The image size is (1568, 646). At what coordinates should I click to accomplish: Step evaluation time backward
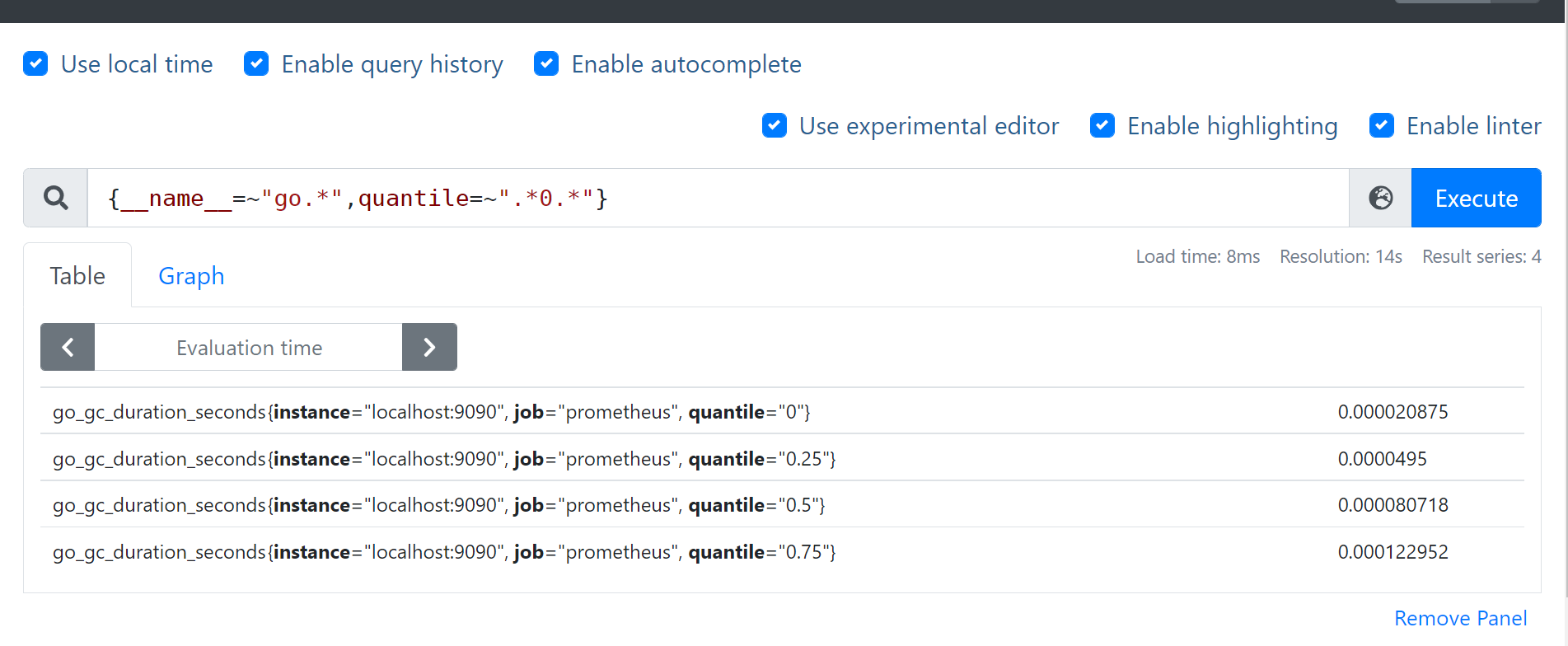tap(68, 347)
